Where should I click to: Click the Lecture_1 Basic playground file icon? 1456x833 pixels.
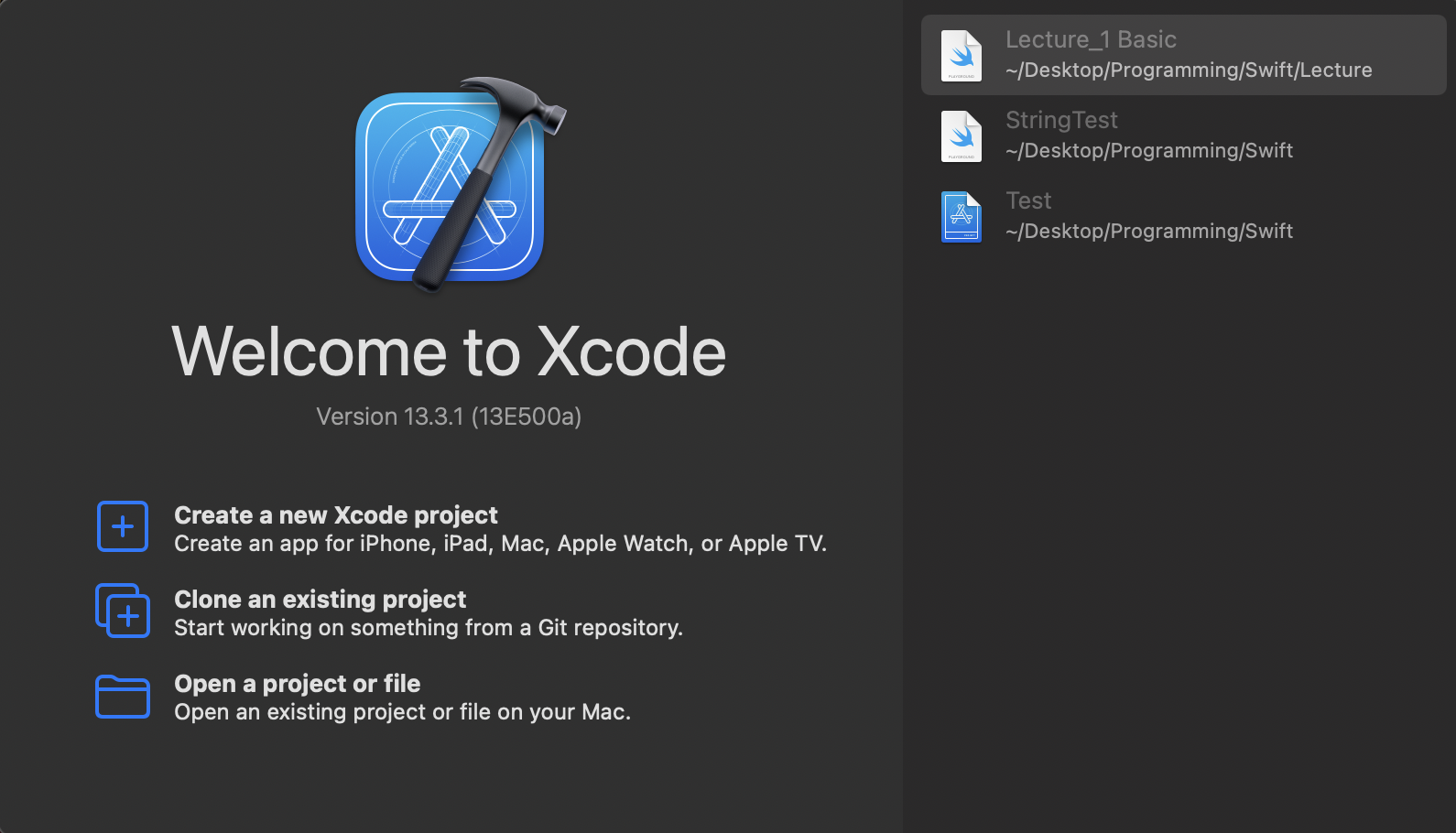point(962,56)
